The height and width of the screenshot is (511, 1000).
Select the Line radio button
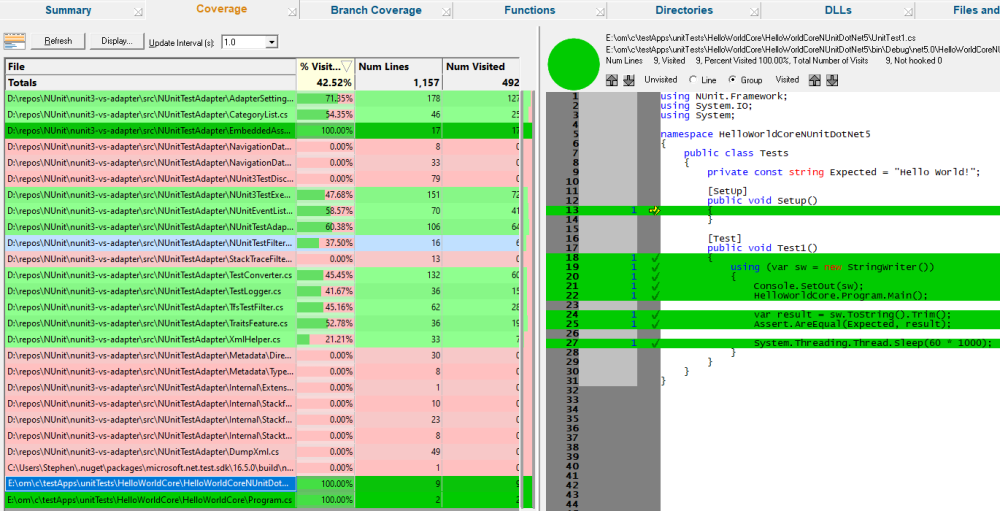693,80
